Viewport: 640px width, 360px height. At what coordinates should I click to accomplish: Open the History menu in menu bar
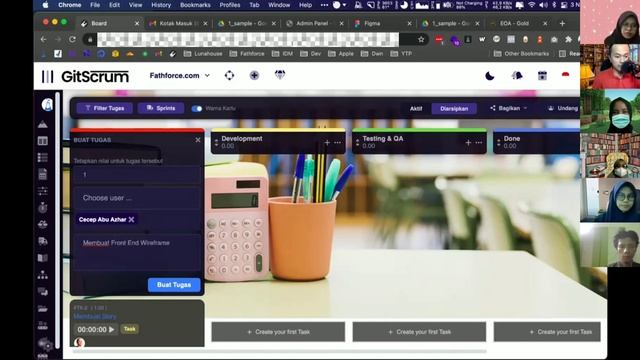click(x=161, y=5)
